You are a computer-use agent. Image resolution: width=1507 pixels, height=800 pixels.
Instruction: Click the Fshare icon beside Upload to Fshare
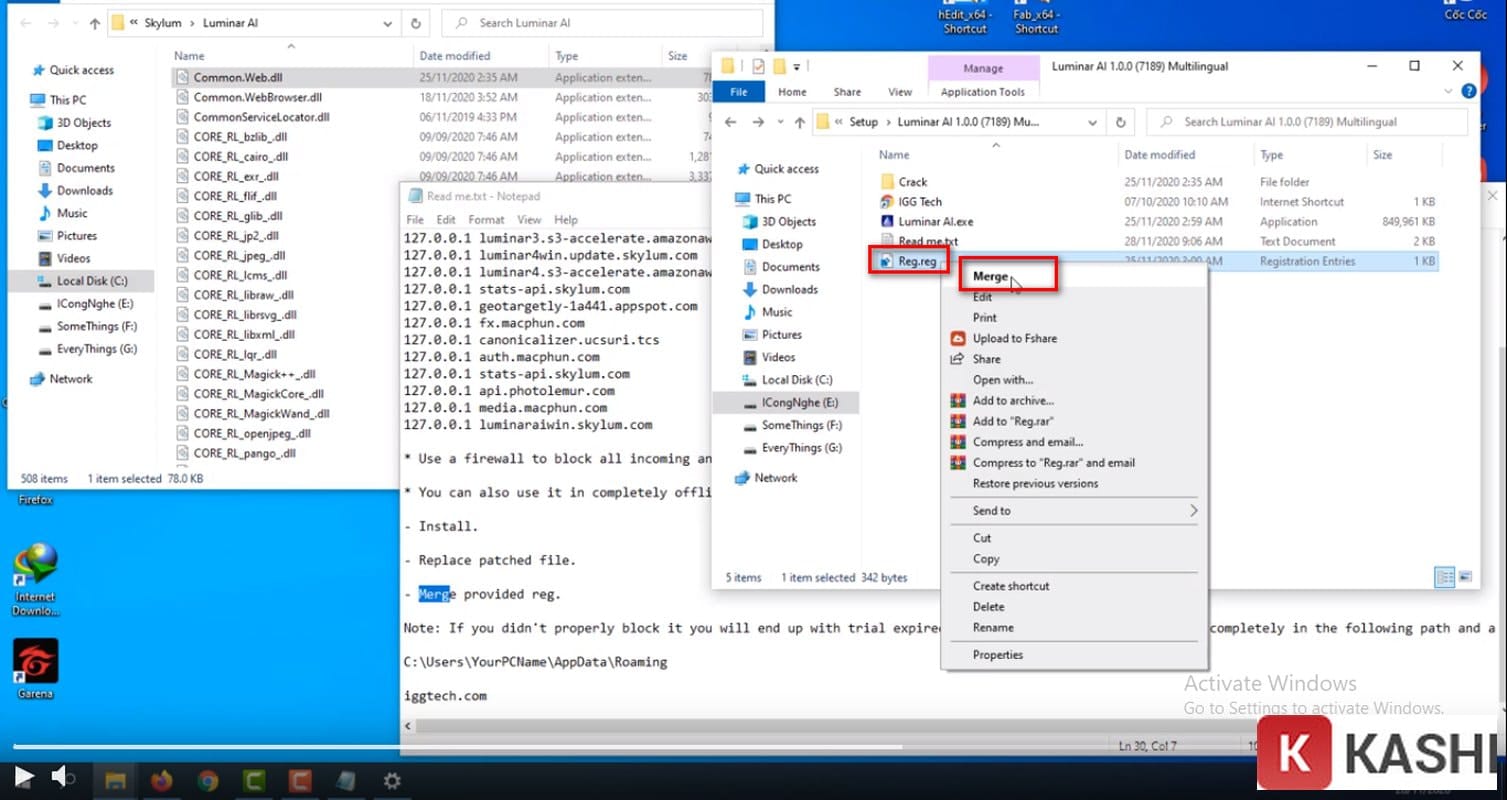(x=957, y=338)
